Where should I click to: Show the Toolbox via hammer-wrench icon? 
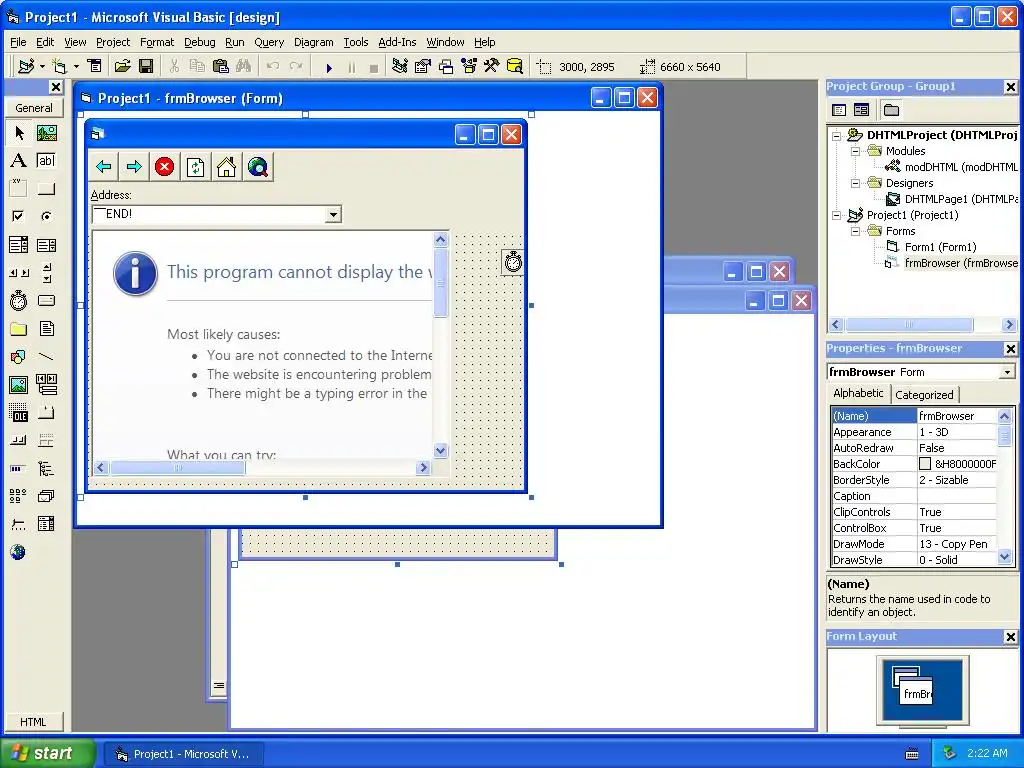[x=492, y=67]
